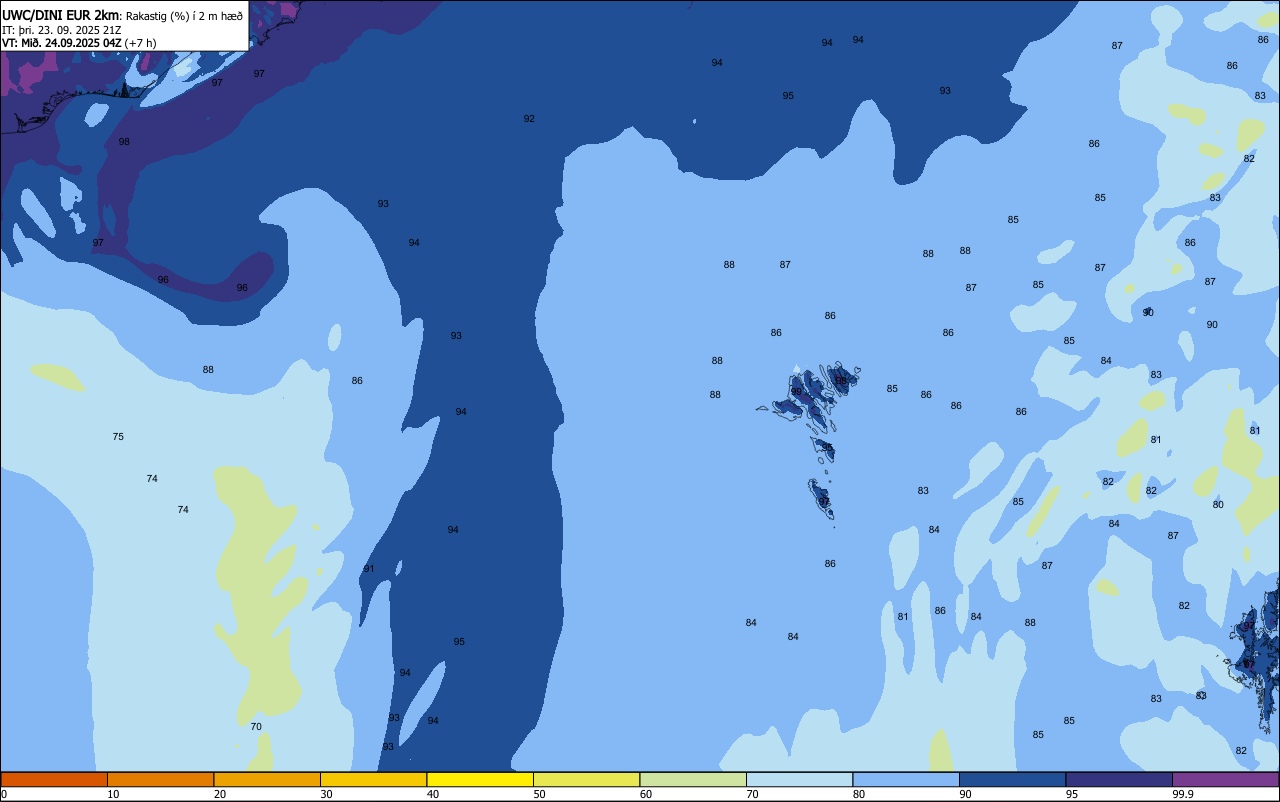The image size is (1280, 802).
Task: Click the 60–70 pale green legend swatch
Action: point(693,779)
